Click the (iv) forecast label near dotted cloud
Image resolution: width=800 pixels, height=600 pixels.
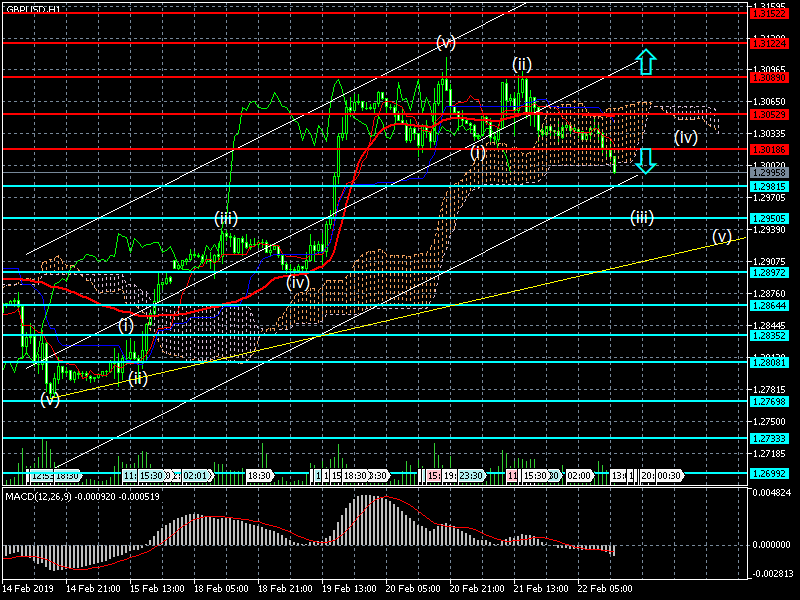(686, 137)
